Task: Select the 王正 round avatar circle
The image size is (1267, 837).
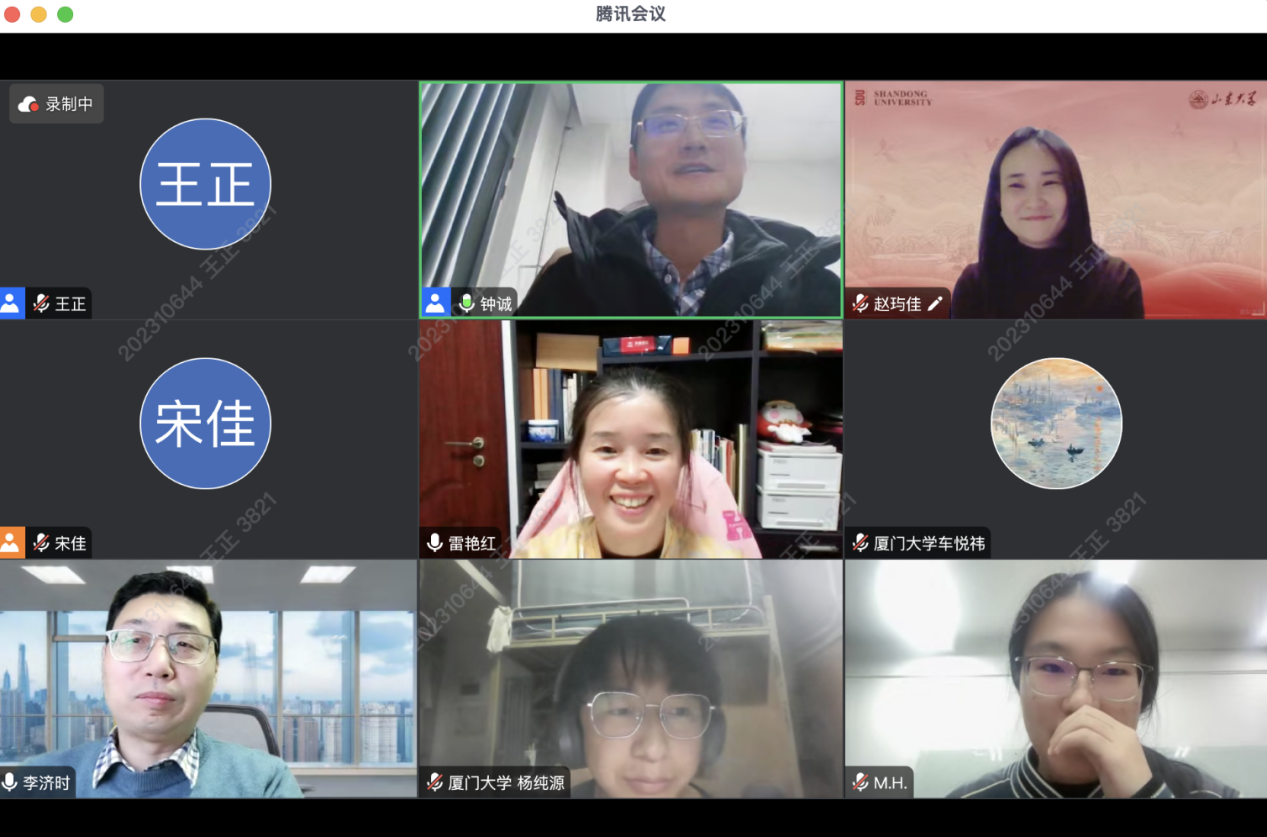Action: pos(205,184)
